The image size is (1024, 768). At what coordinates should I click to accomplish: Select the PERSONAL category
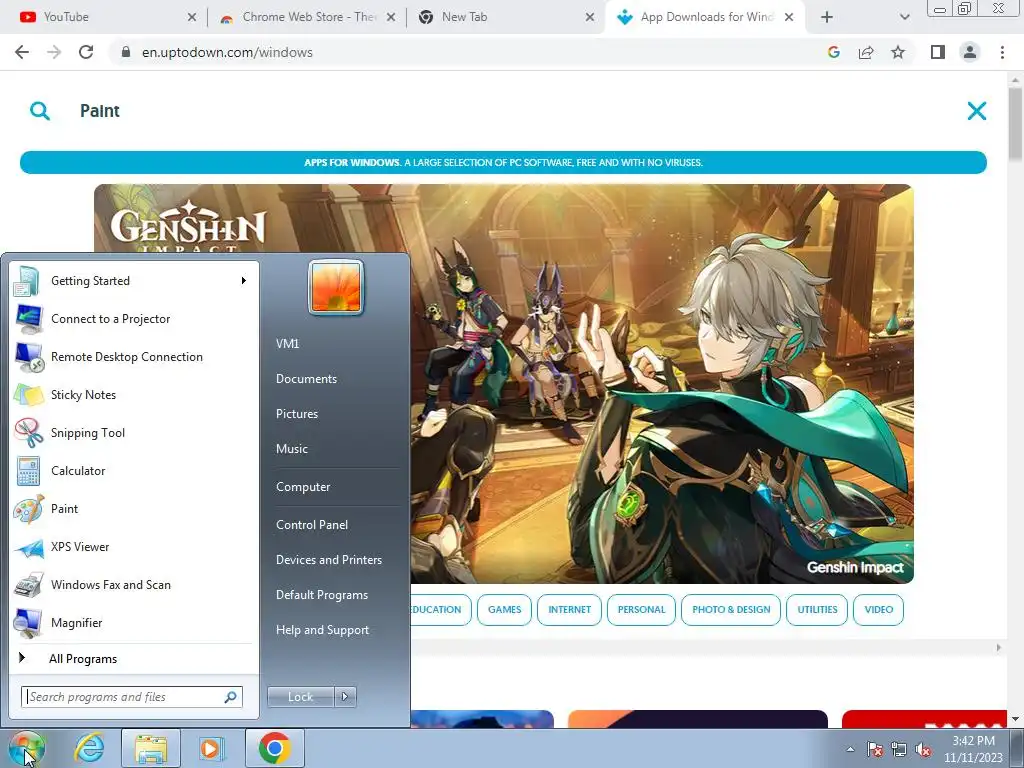(x=641, y=609)
